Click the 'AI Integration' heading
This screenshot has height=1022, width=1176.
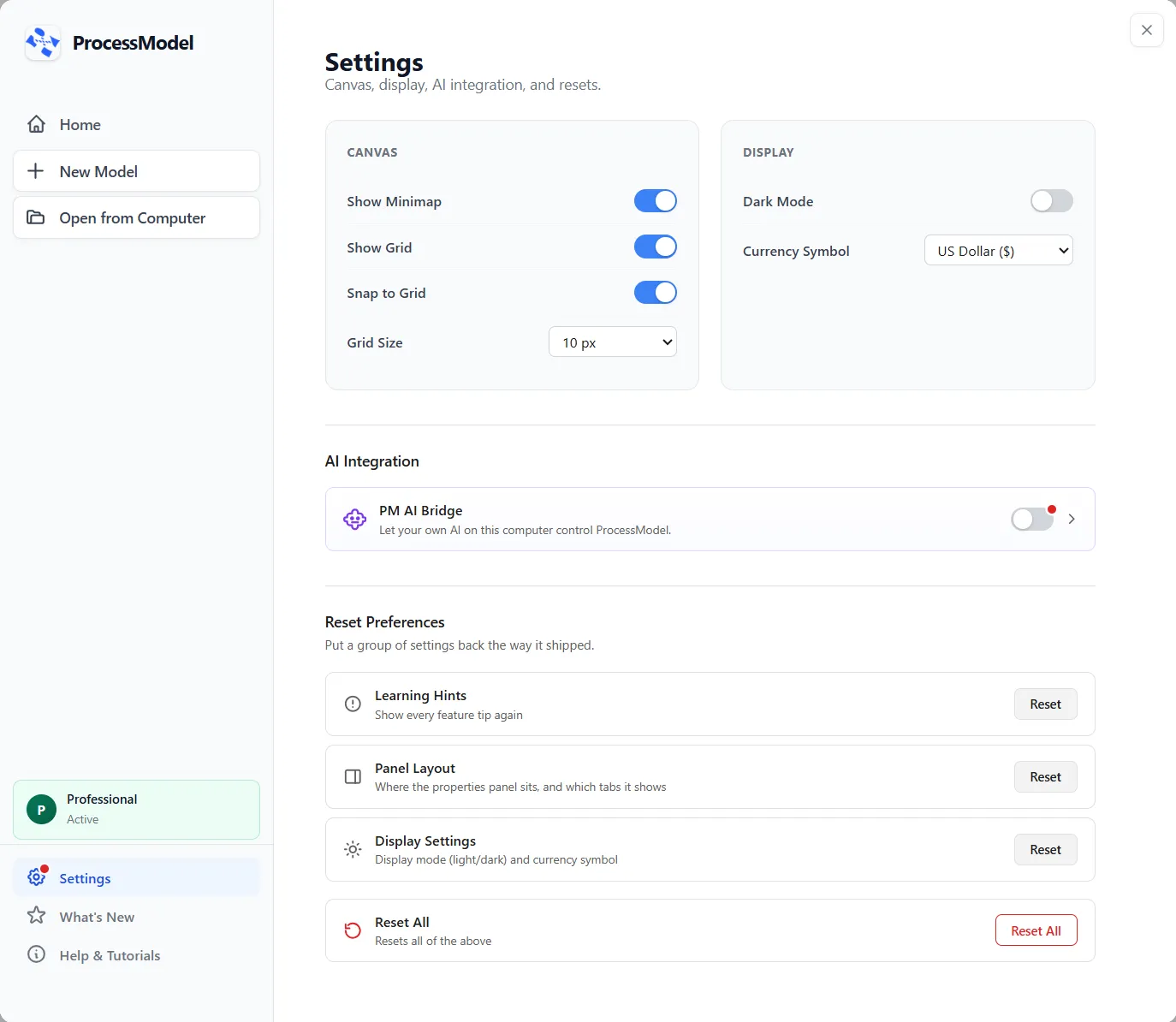click(x=372, y=461)
